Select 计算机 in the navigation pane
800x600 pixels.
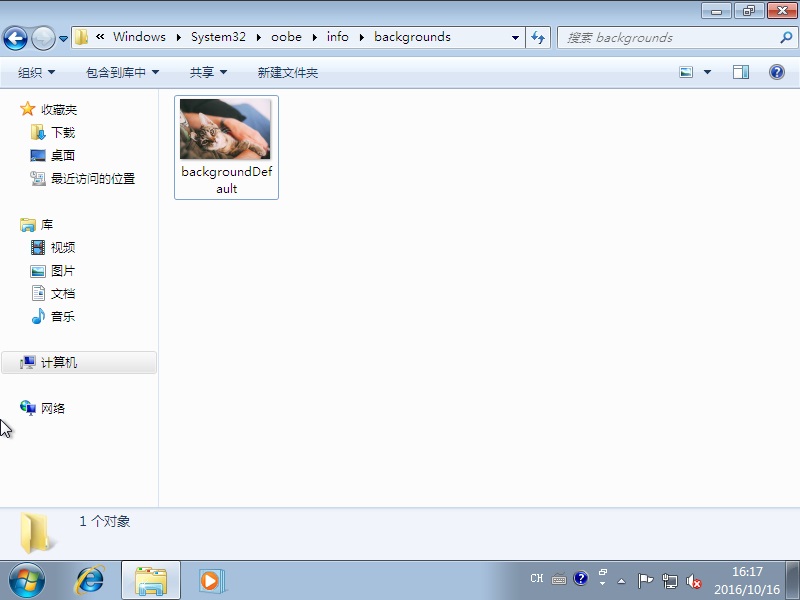pos(79,362)
